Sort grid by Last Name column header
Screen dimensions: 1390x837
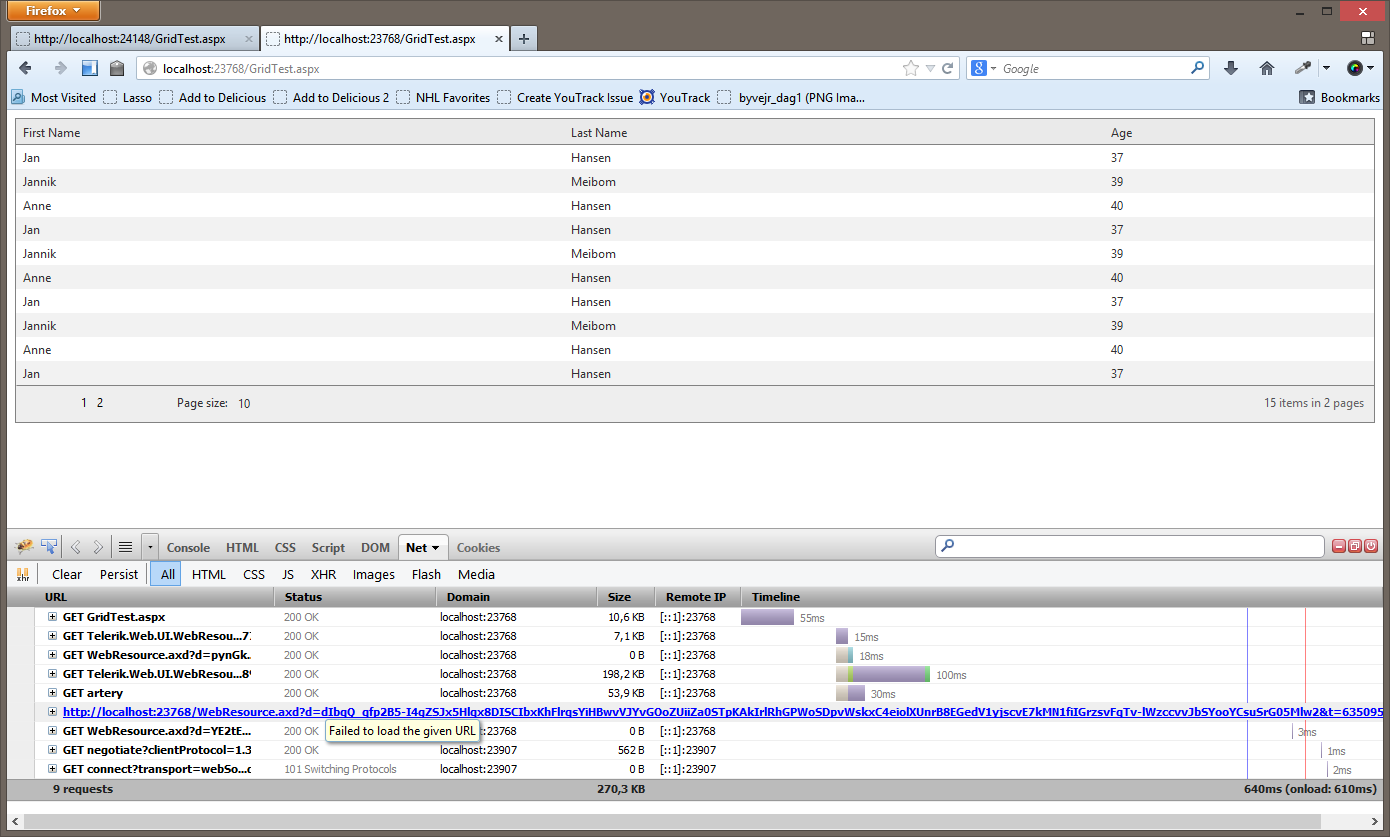599,132
